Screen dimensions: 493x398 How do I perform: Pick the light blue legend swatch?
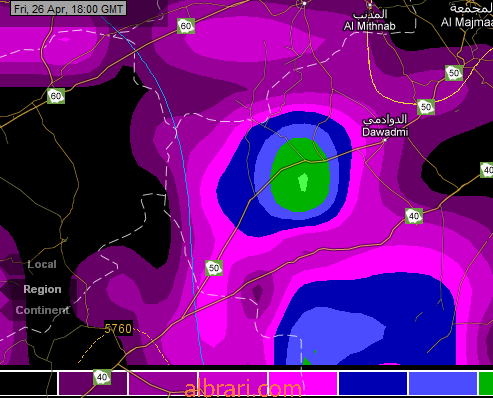coord(443,383)
